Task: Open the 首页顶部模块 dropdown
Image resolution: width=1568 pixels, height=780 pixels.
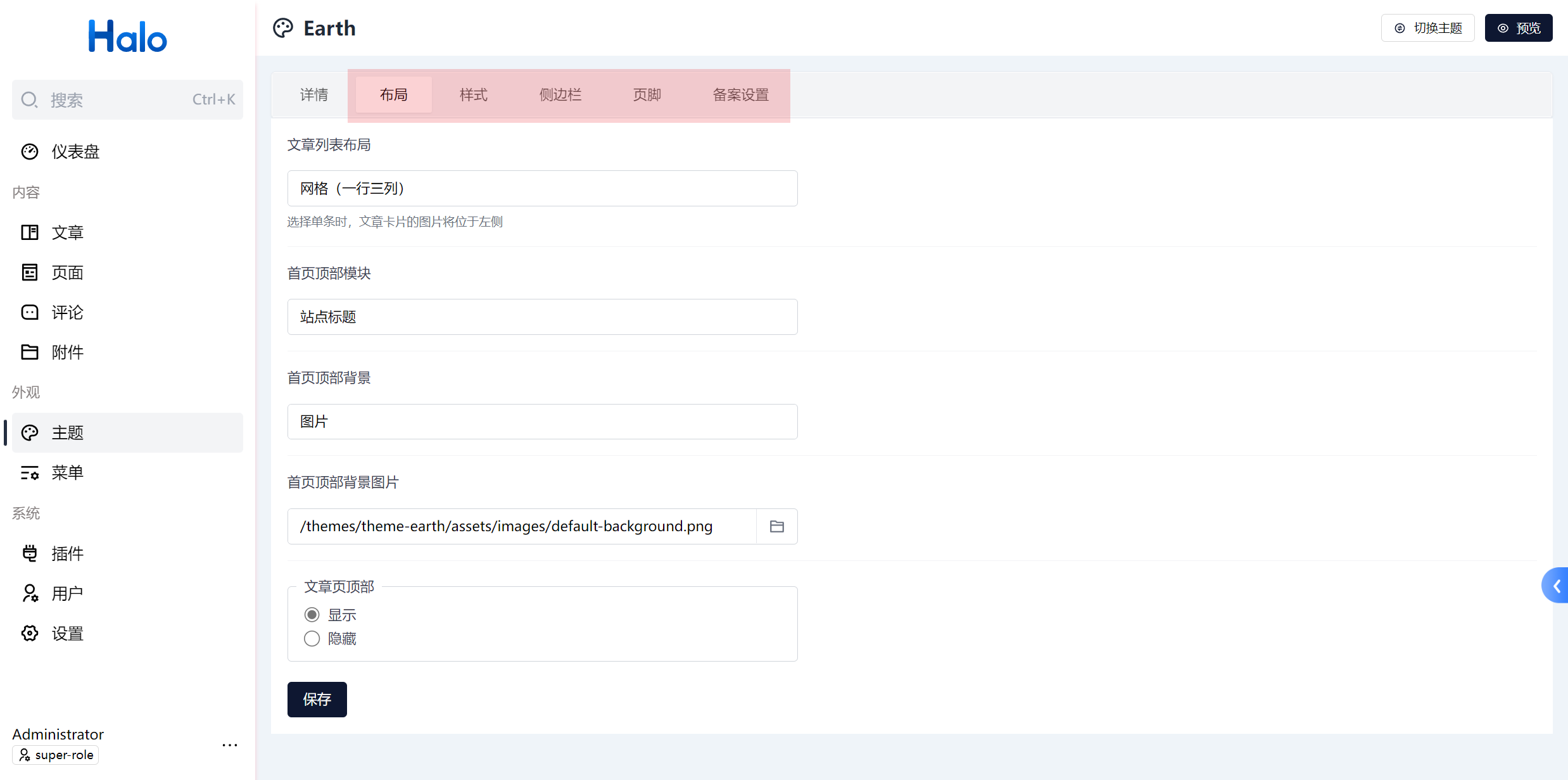Action: (542, 317)
